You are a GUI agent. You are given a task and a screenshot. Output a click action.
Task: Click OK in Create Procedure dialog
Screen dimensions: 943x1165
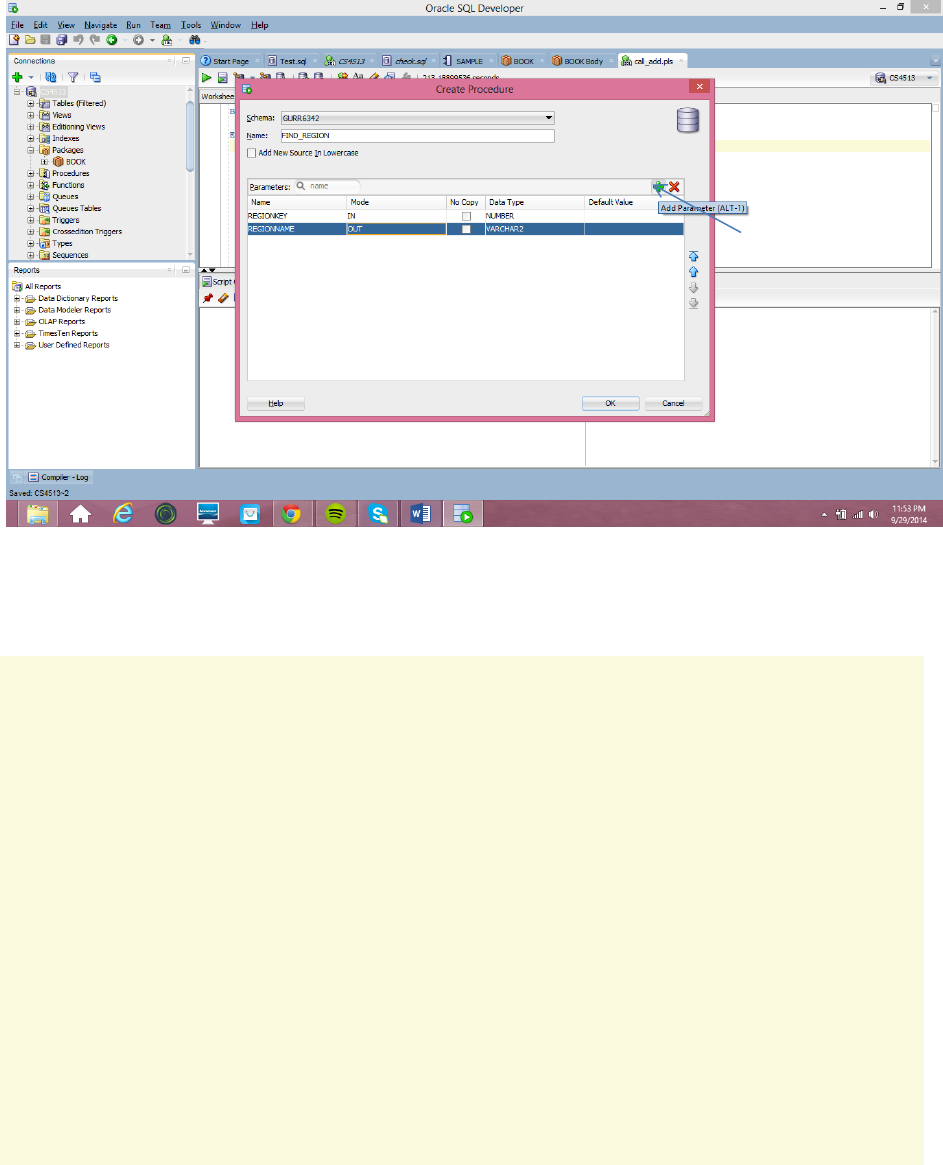[610, 403]
